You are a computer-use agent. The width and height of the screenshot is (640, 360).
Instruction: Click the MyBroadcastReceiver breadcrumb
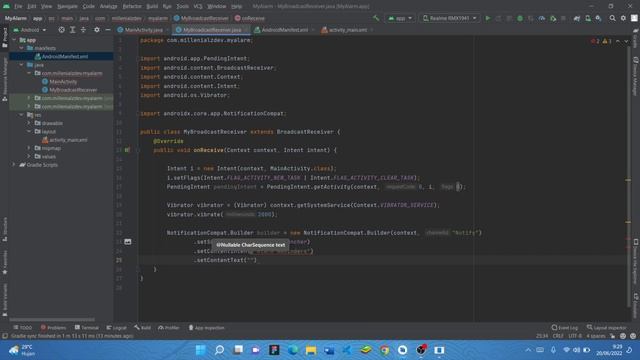[x=201, y=18]
